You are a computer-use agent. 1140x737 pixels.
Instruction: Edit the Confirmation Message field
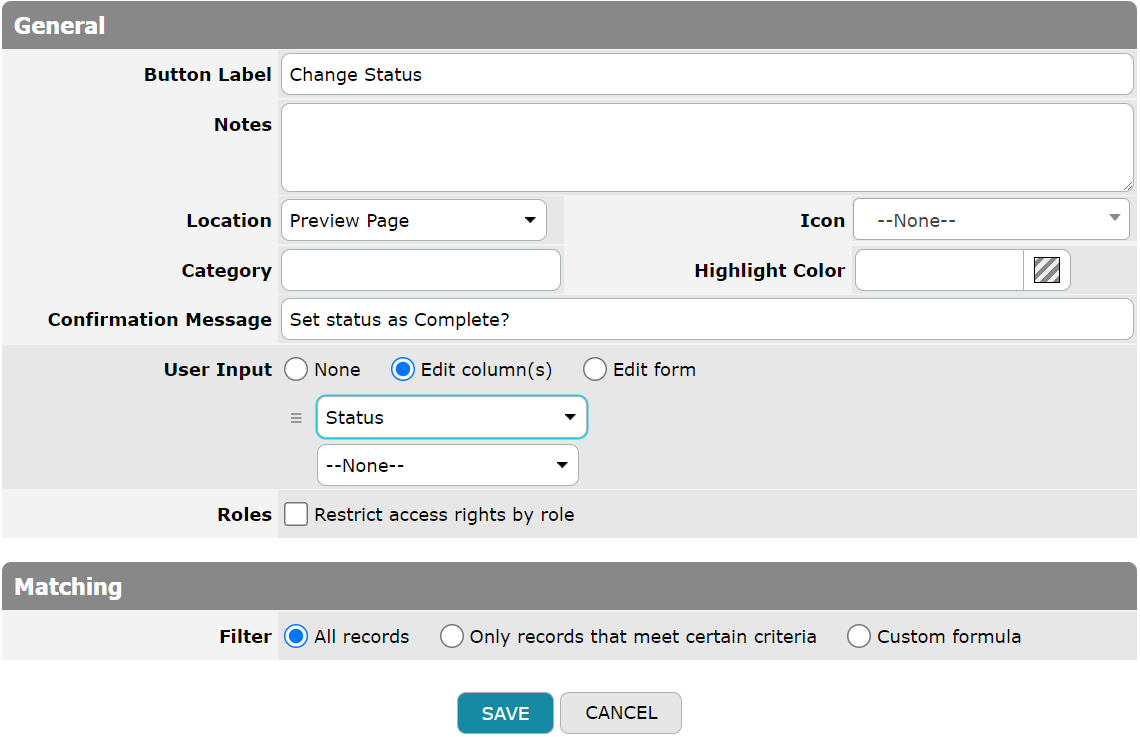(x=706, y=320)
